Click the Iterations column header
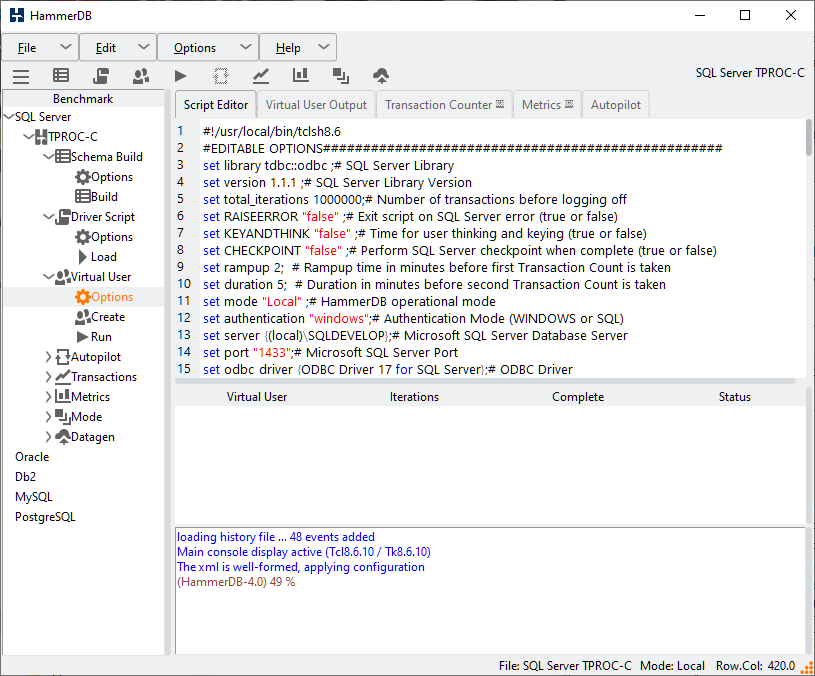 414,397
